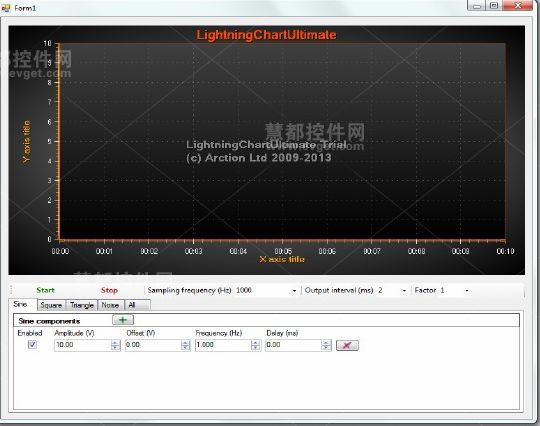Click the Form1 window icon
This screenshot has height=426, width=540.
pyautogui.click(x=6, y=8)
